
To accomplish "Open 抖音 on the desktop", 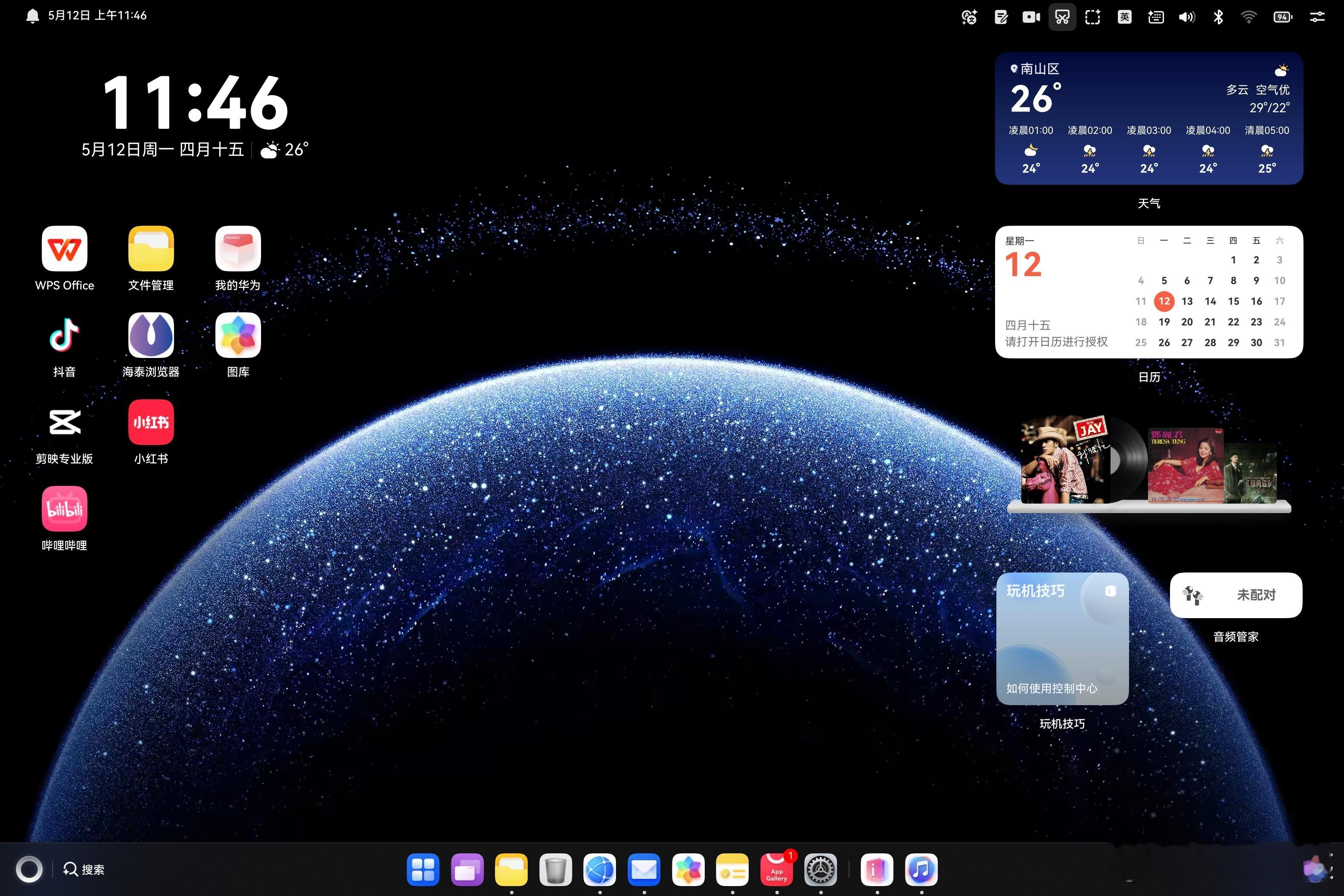I will coord(65,336).
